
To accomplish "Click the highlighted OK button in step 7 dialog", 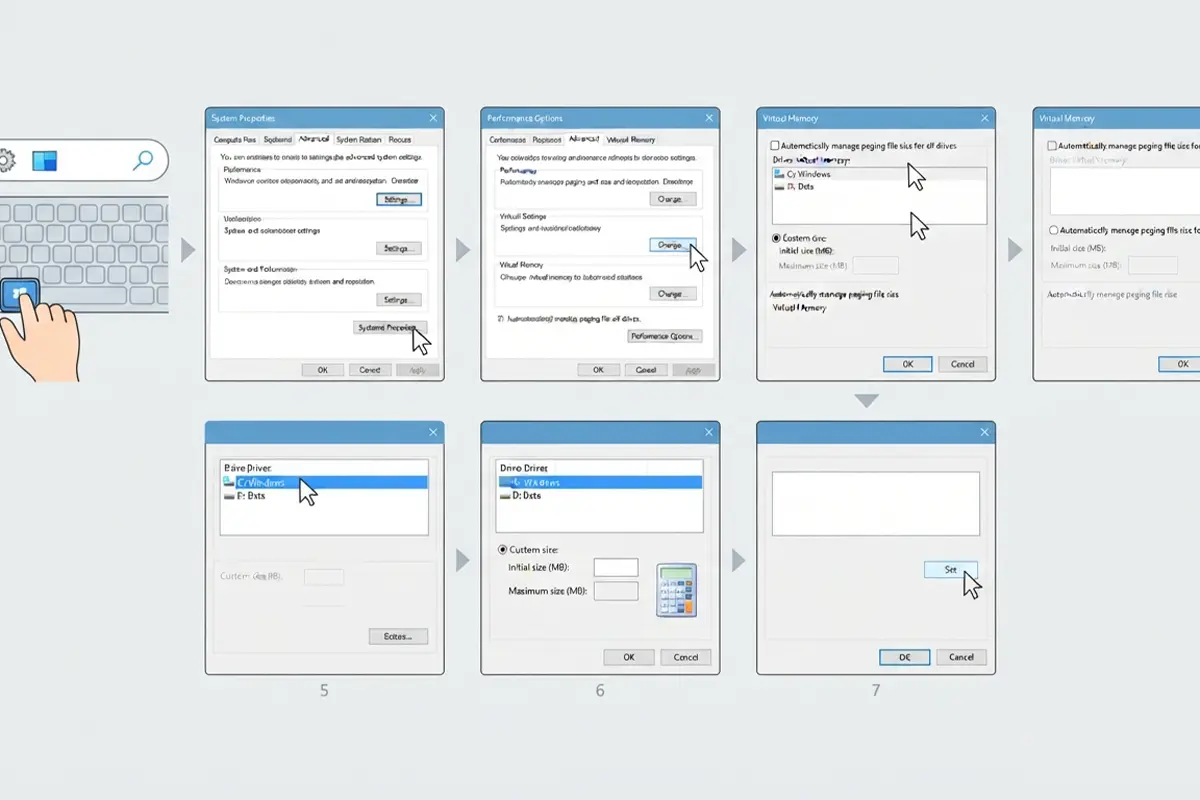I will [x=905, y=657].
